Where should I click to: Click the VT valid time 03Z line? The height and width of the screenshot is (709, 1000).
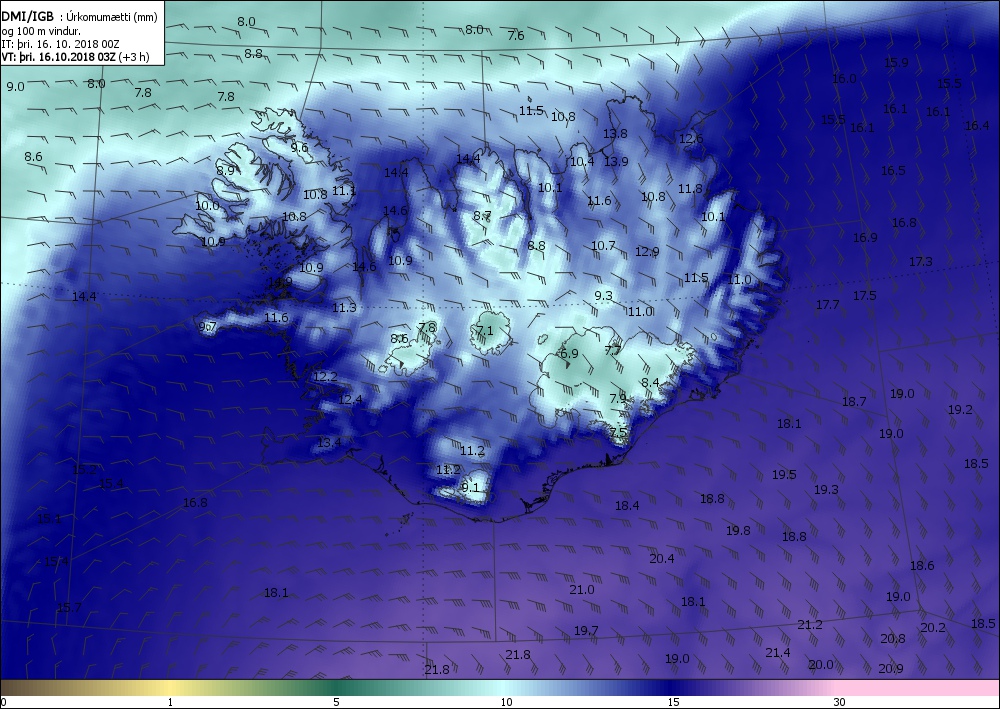(75, 57)
